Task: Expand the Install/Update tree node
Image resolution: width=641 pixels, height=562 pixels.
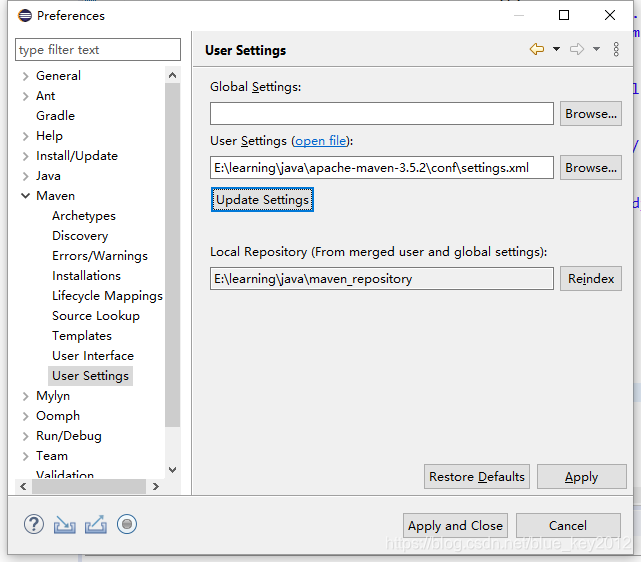Action: [25, 156]
